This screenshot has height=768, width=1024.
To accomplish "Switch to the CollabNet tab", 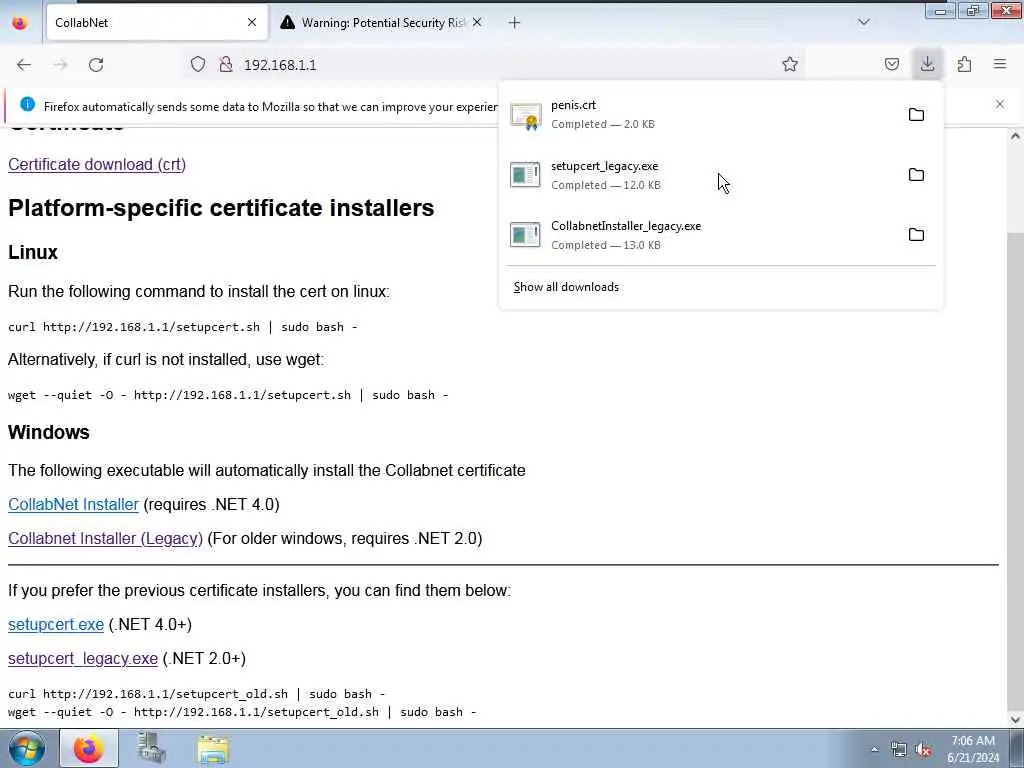I will pos(157,22).
